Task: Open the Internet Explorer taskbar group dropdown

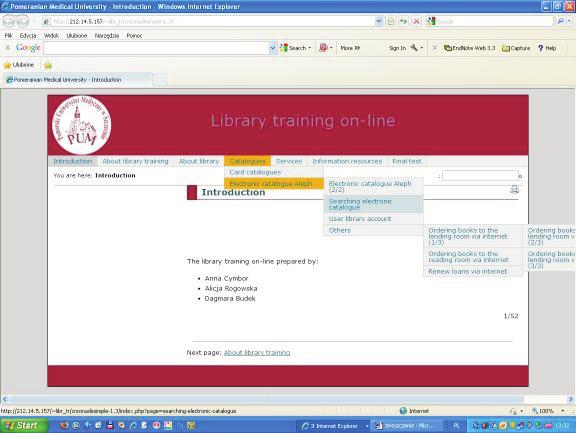Action: click(x=367, y=426)
